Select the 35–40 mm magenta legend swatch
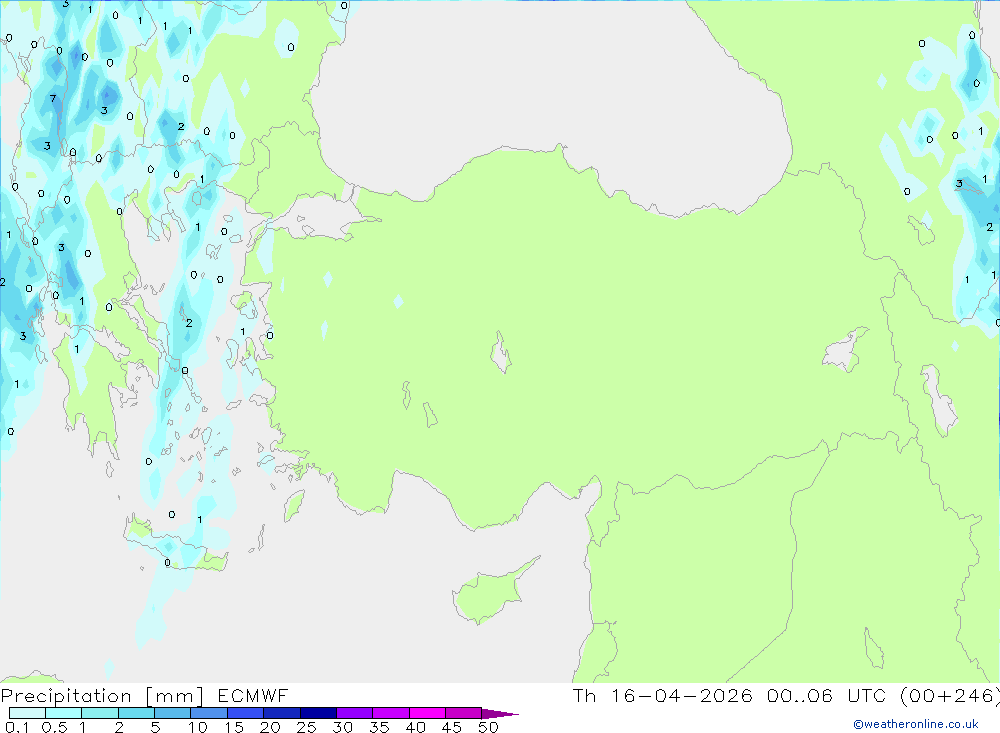 point(390,713)
